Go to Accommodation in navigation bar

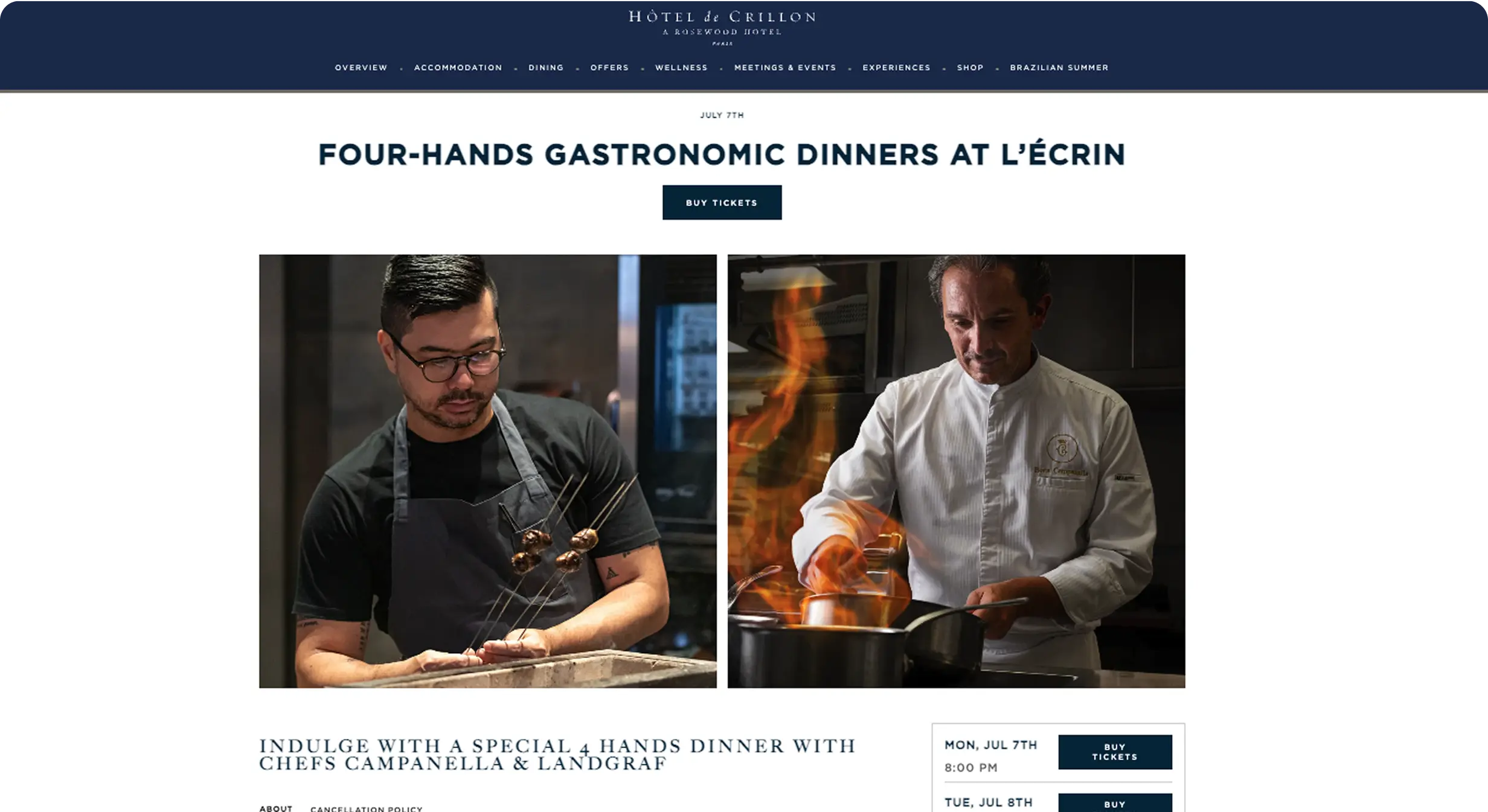[458, 68]
